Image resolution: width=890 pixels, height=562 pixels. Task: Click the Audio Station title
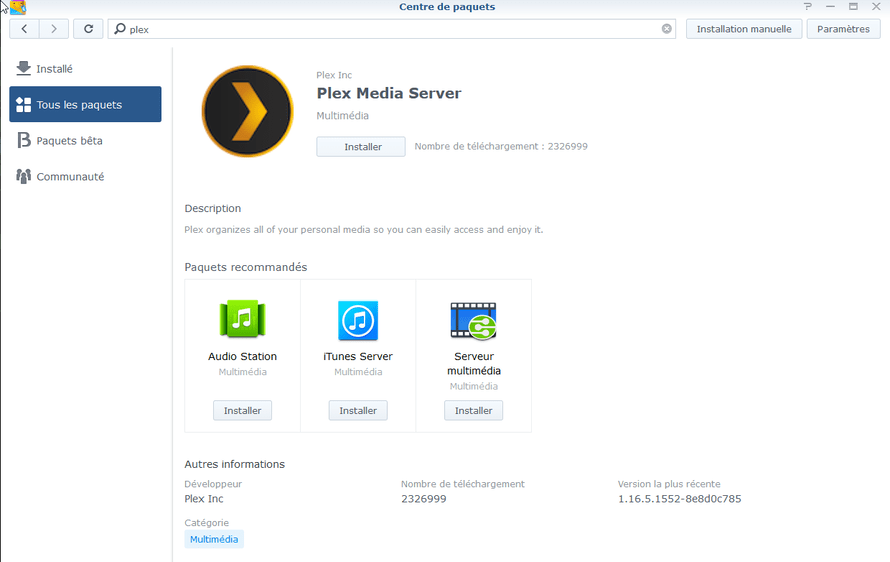pyautogui.click(x=242, y=357)
